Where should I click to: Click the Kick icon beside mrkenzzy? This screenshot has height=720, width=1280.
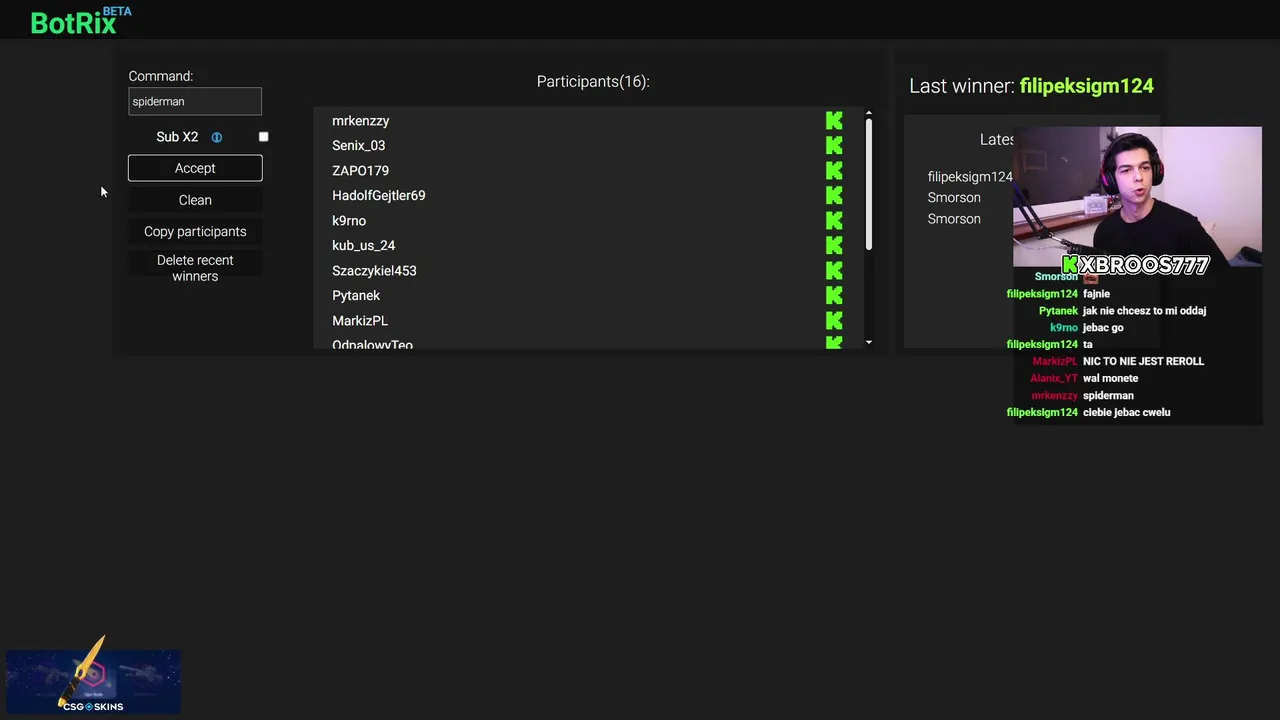point(834,121)
